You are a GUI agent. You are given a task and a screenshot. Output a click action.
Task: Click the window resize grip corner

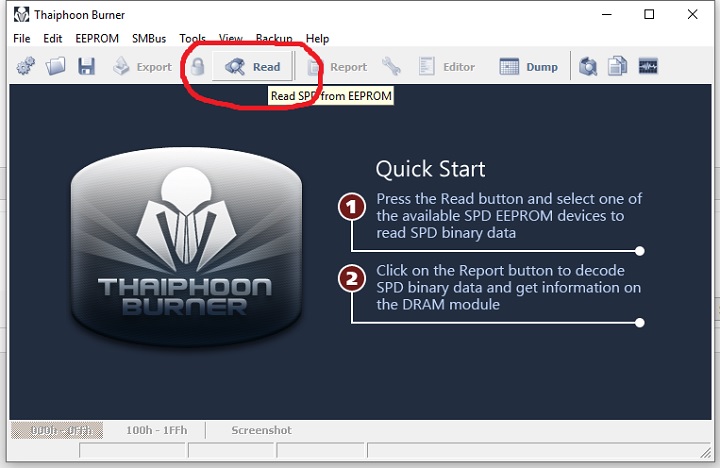coord(706,453)
